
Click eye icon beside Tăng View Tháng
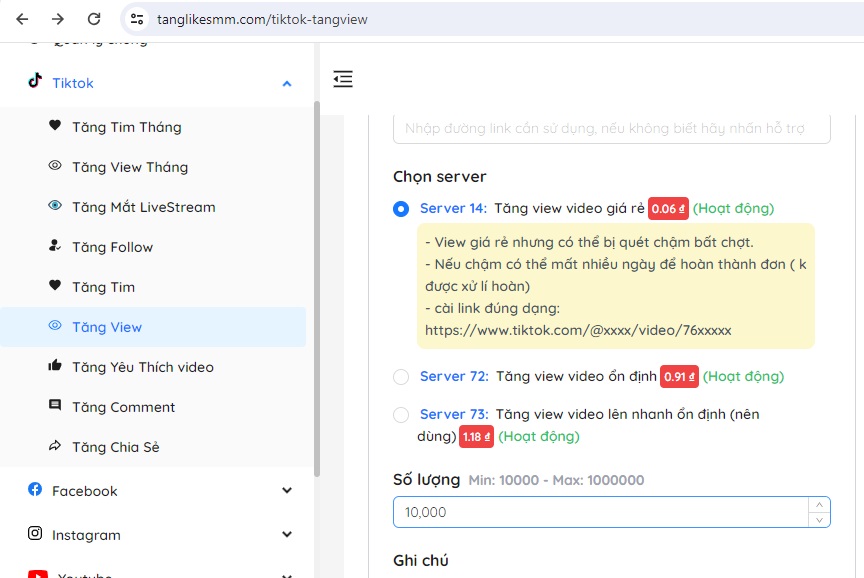pyautogui.click(x=55, y=165)
